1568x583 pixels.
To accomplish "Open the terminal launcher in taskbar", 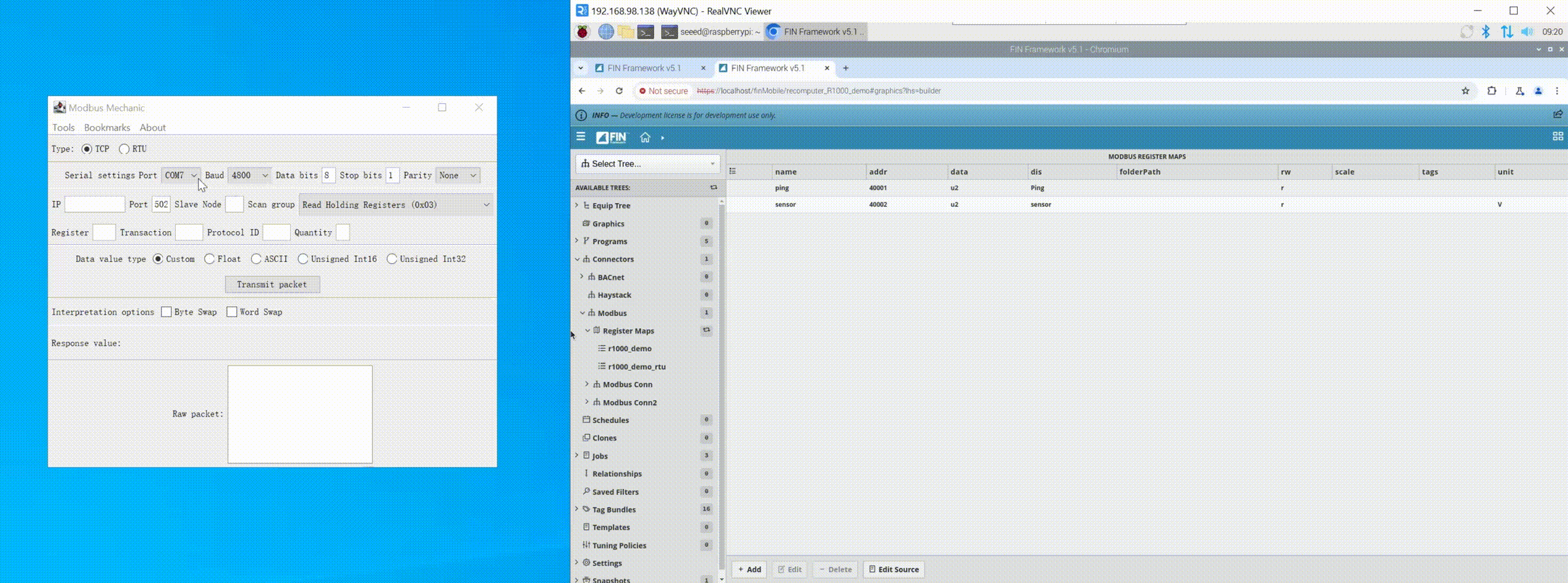I will click(645, 32).
